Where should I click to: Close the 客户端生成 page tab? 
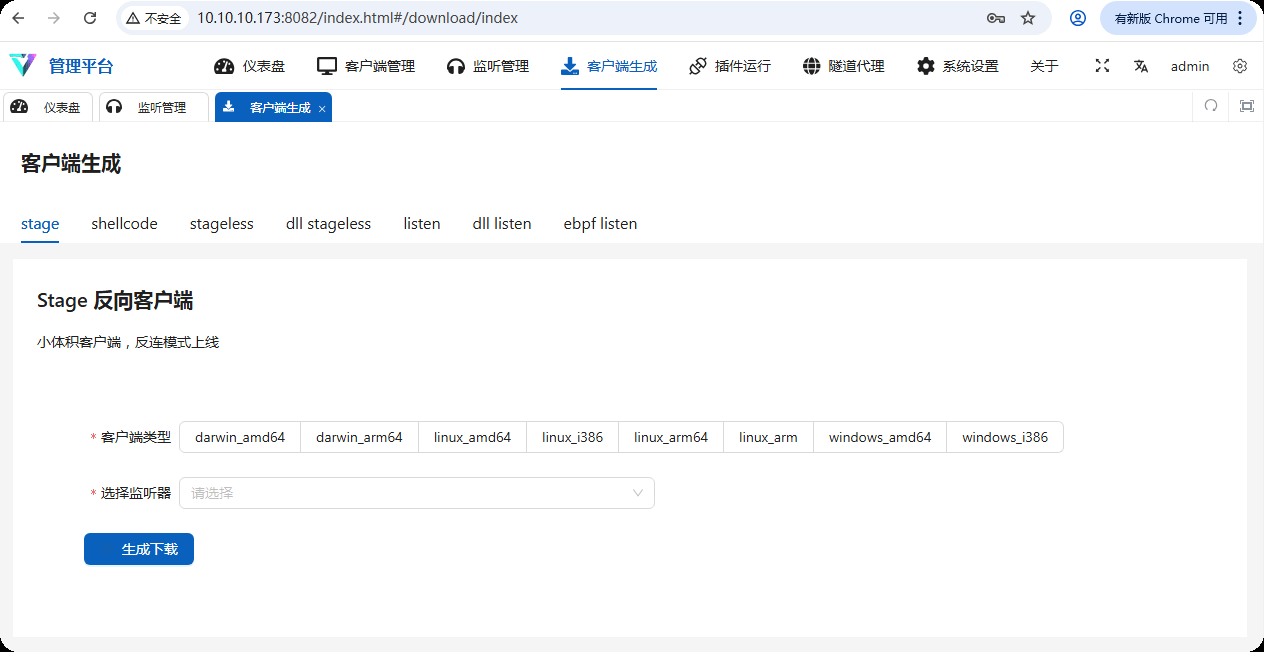click(x=322, y=107)
